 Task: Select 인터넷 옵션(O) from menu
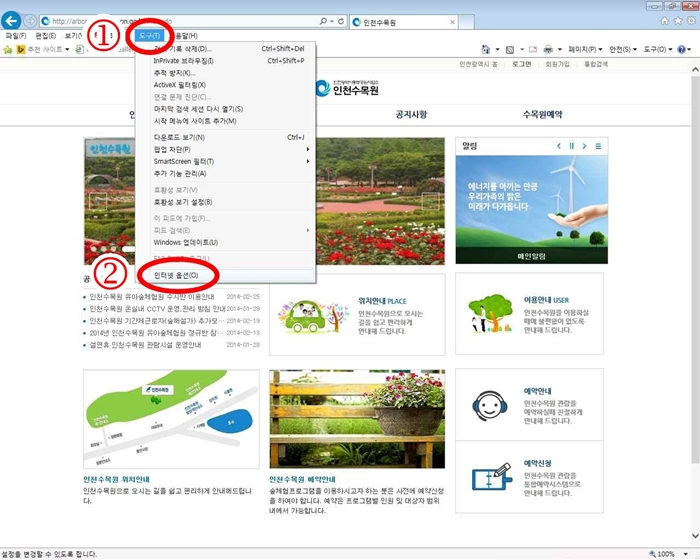coord(225,276)
